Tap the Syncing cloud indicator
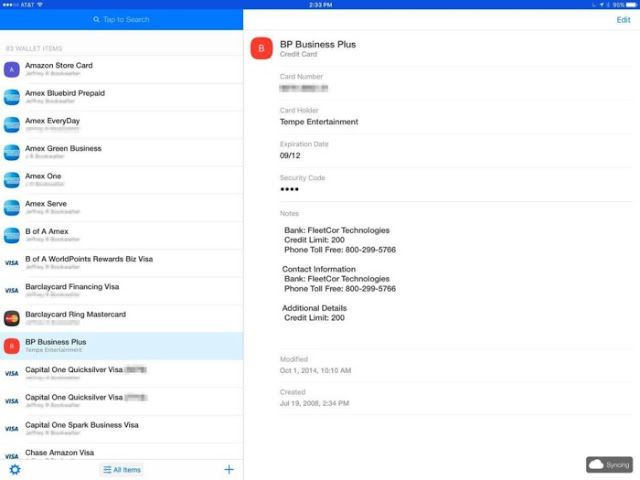This screenshot has height=480, width=640. [x=609, y=464]
